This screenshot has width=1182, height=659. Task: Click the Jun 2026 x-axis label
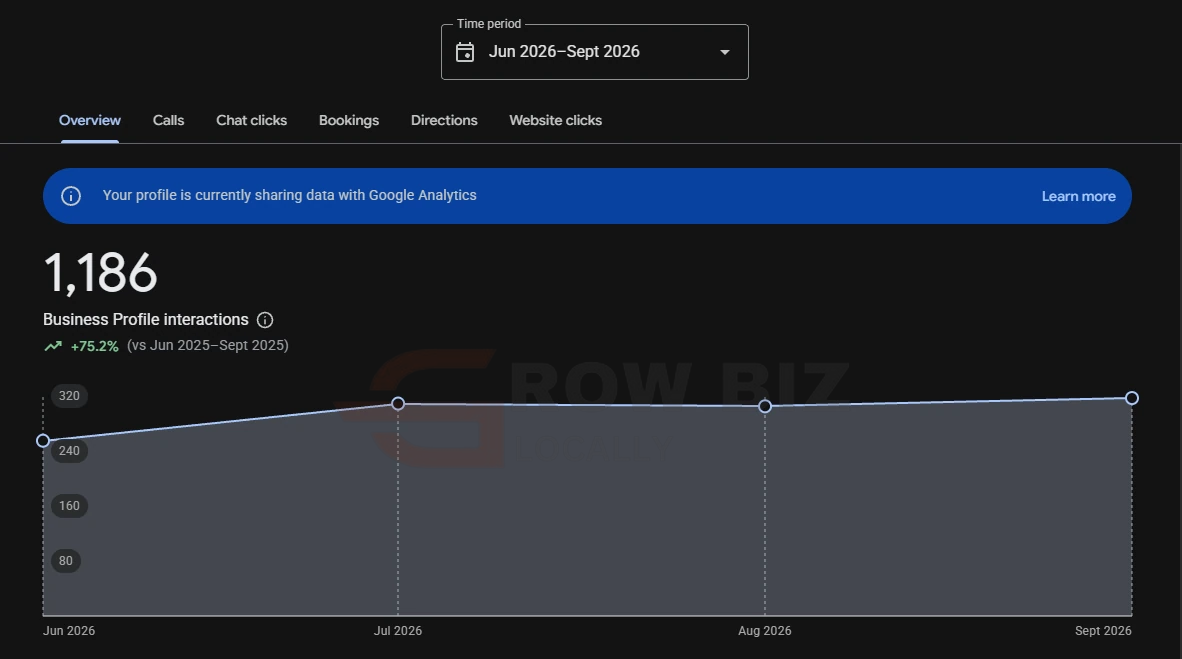pyautogui.click(x=69, y=631)
